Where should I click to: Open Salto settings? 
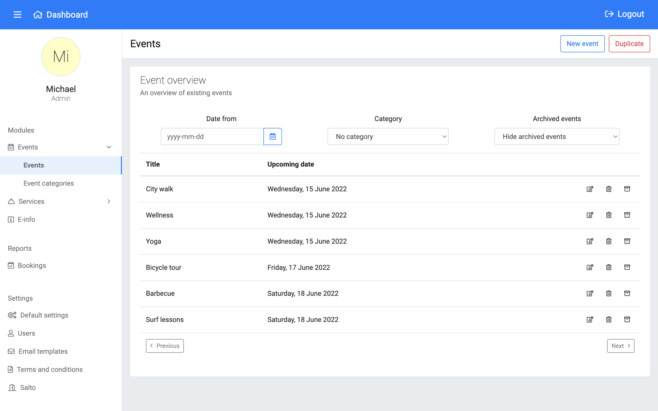point(22,387)
